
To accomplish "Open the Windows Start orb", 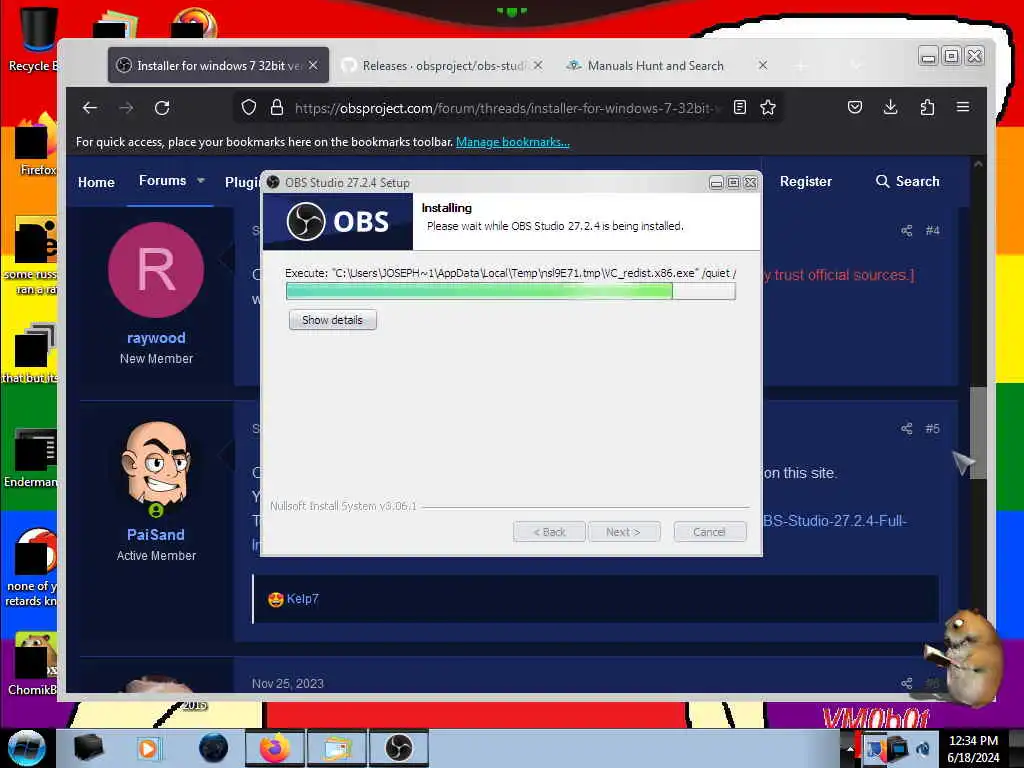I will pos(27,748).
